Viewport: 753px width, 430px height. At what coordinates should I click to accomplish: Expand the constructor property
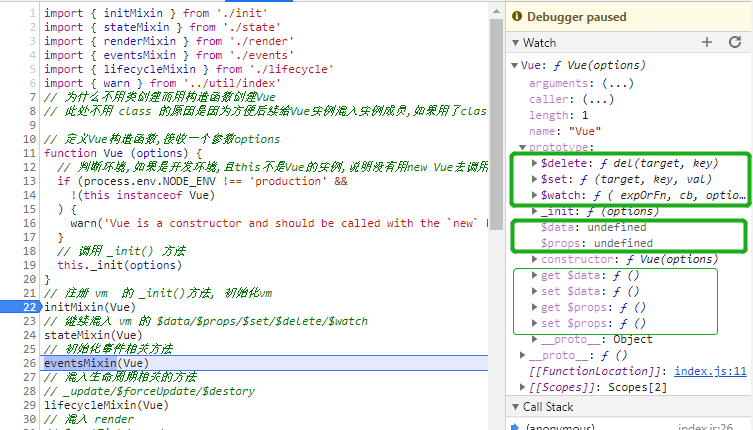coord(534,259)
